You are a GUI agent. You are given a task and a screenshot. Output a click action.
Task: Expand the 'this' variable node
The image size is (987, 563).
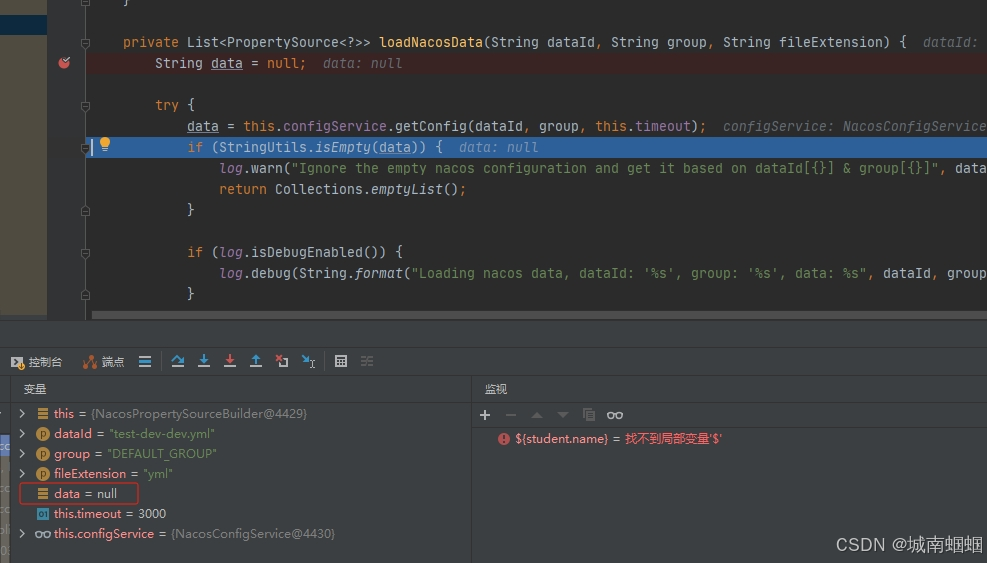pyautogui.click(x=22, y=414)
